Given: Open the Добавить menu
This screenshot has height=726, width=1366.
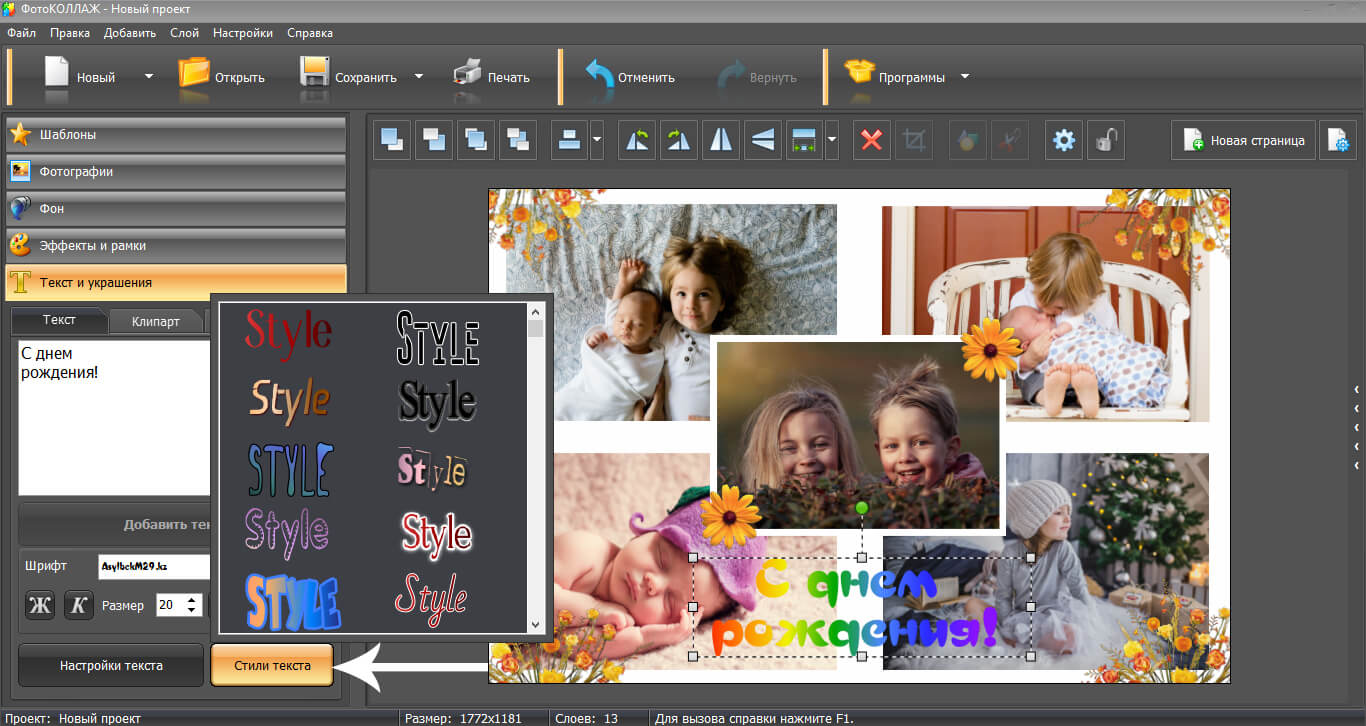Looking at the screenshot, I should tap(130, 33).
